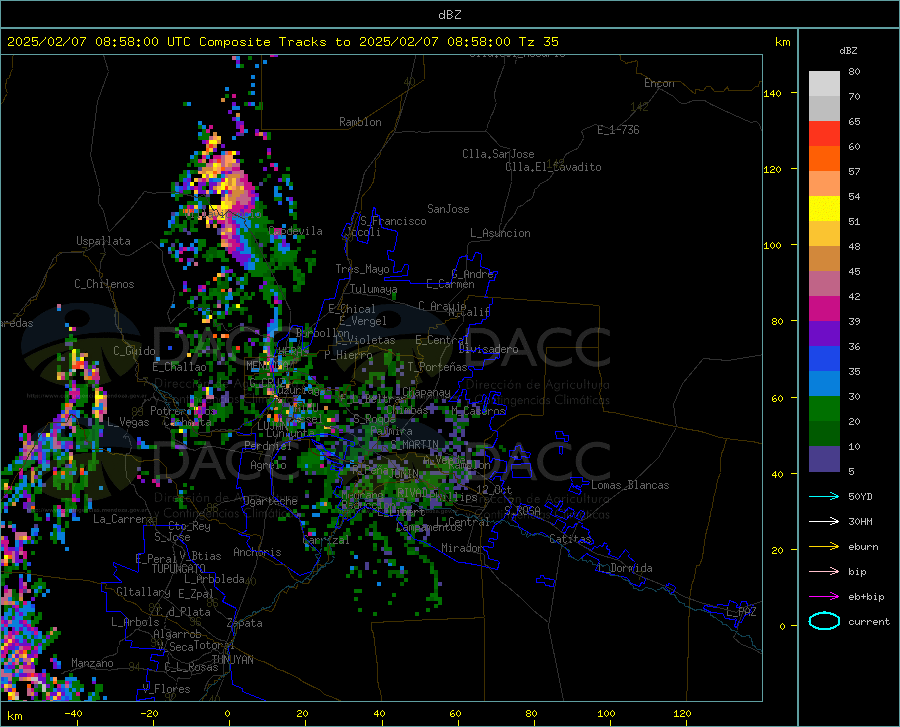This screenshot has width=900, height=727.
Task: Click the blue 36 dBZ color swatch
Action: (824, 359)
